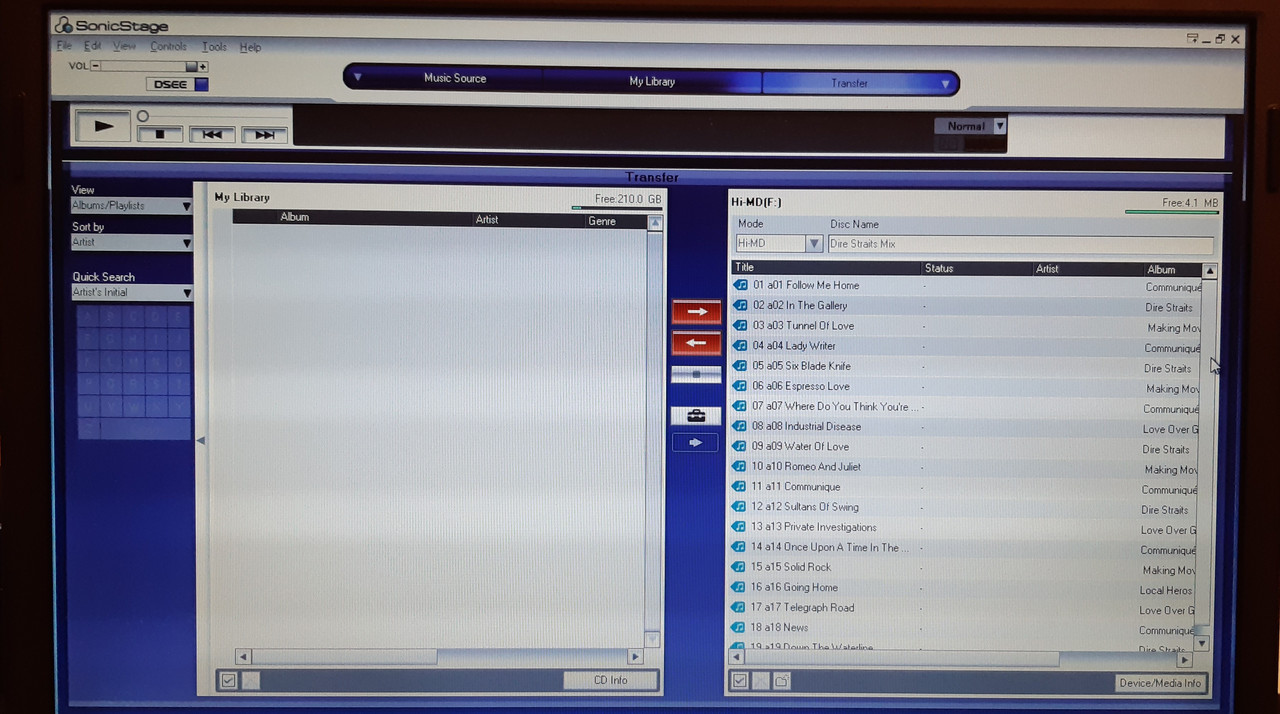Sort Hi-MD list by the Status column header
Viewport: 1280px width, 714px height.
pos(977,268)
